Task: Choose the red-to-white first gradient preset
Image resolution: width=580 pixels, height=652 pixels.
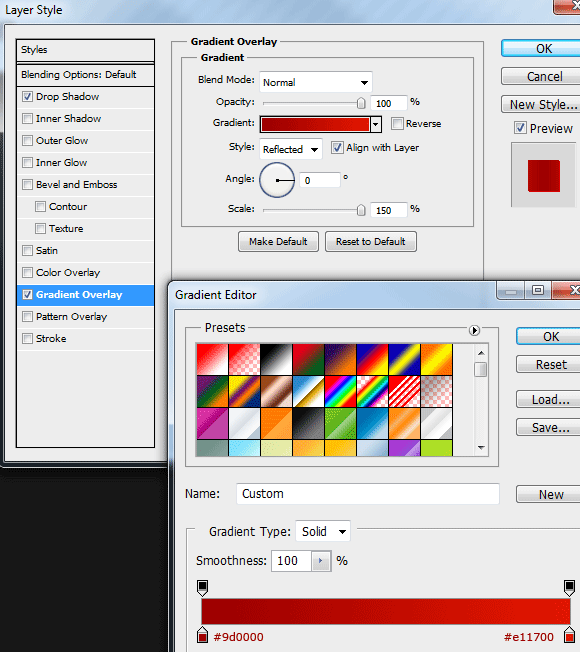Action: pos(212,359)
